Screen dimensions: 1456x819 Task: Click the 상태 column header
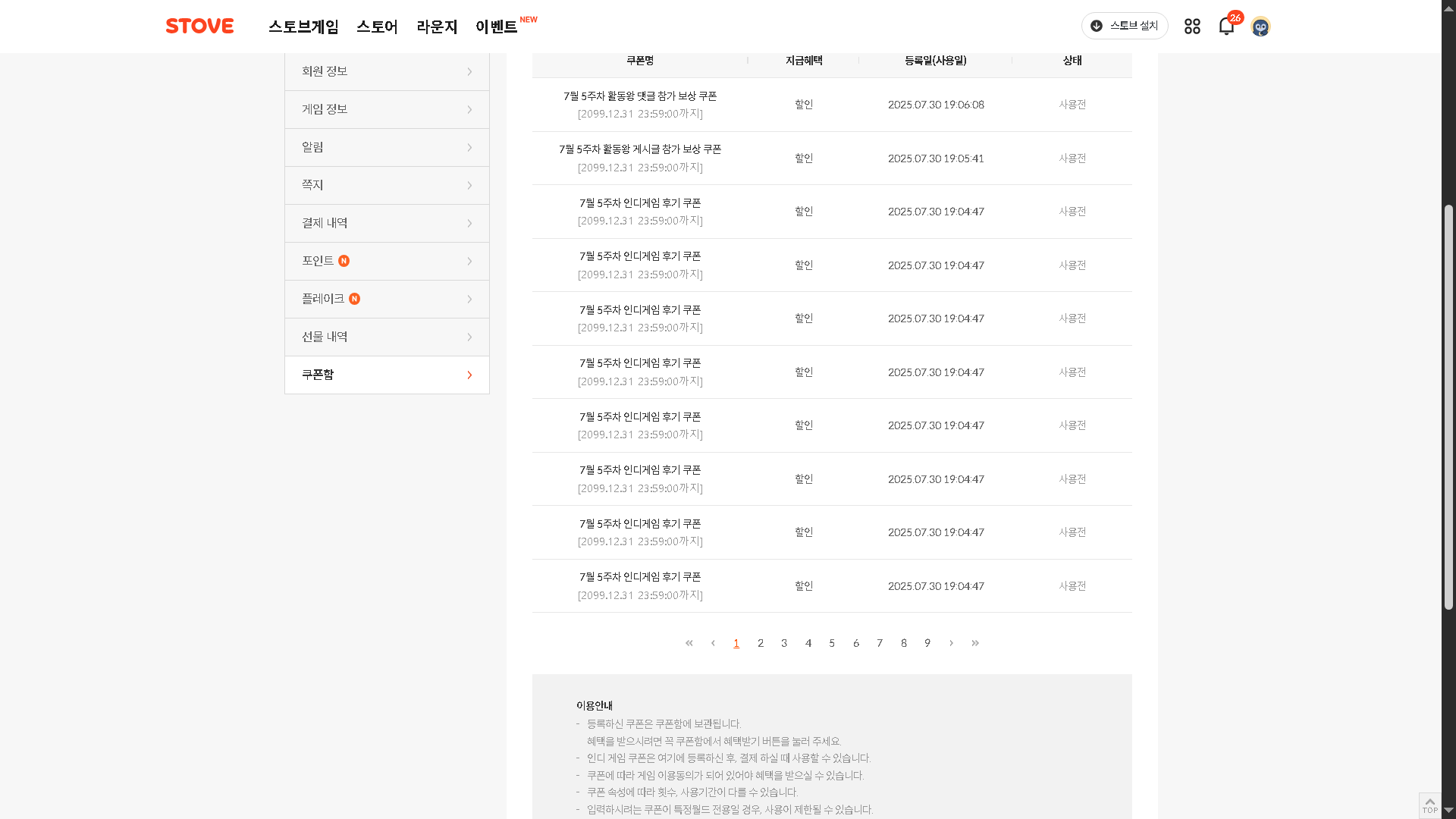(1072, 61)
